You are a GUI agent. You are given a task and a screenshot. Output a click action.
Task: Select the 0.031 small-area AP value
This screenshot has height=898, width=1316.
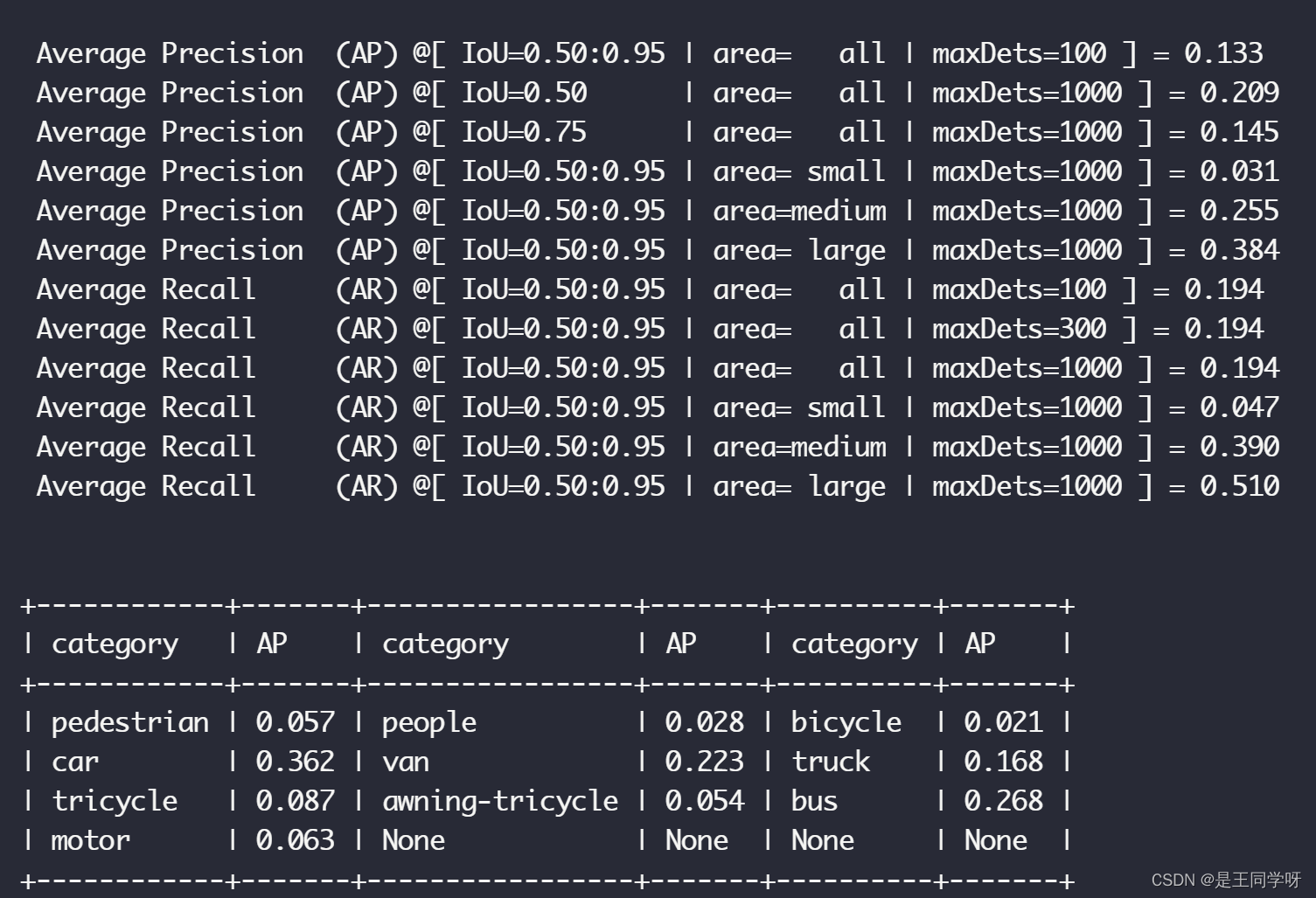pos(1239,171)
